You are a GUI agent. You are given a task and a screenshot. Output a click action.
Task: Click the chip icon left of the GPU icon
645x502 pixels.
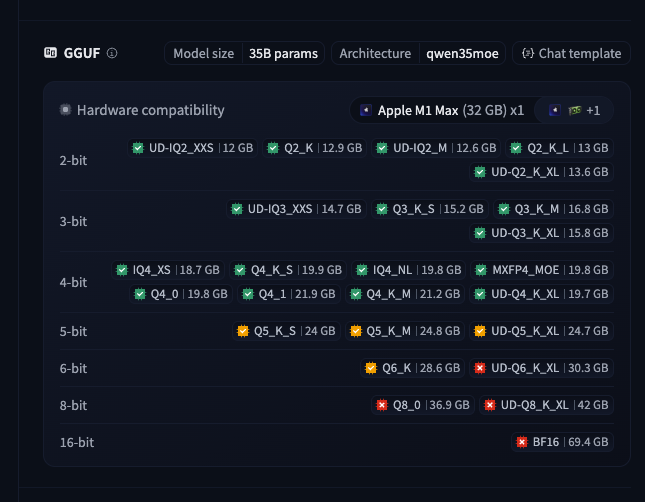pyautogui.click(x=555, y=110)
